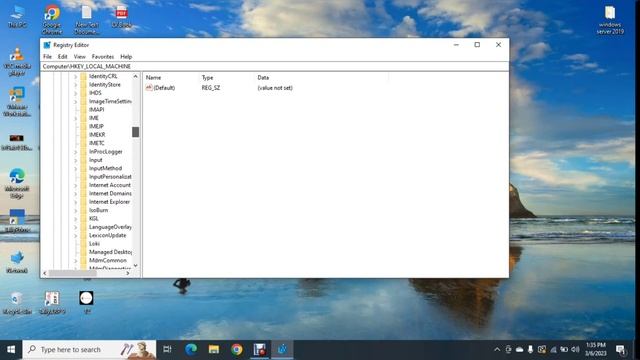Select the IMETC key folder icon
The height and width of the screenshot is (360, 640).
click(84, 143)
